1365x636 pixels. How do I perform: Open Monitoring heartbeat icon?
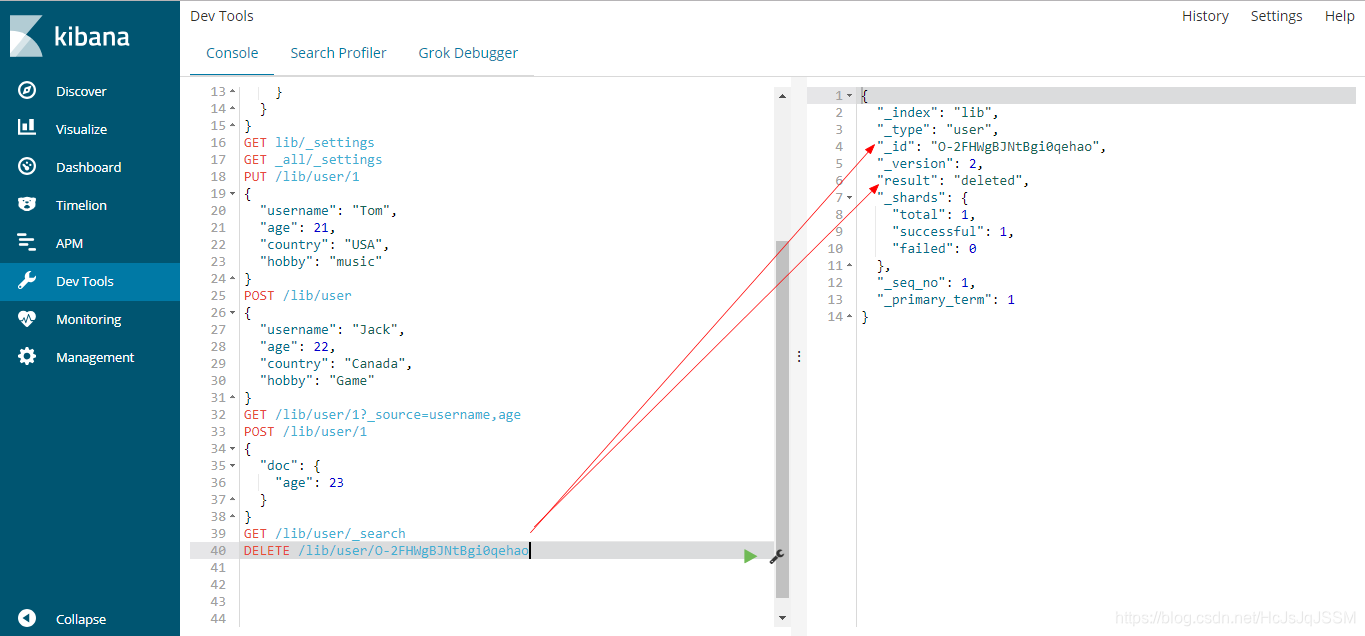tap(27, 319)
